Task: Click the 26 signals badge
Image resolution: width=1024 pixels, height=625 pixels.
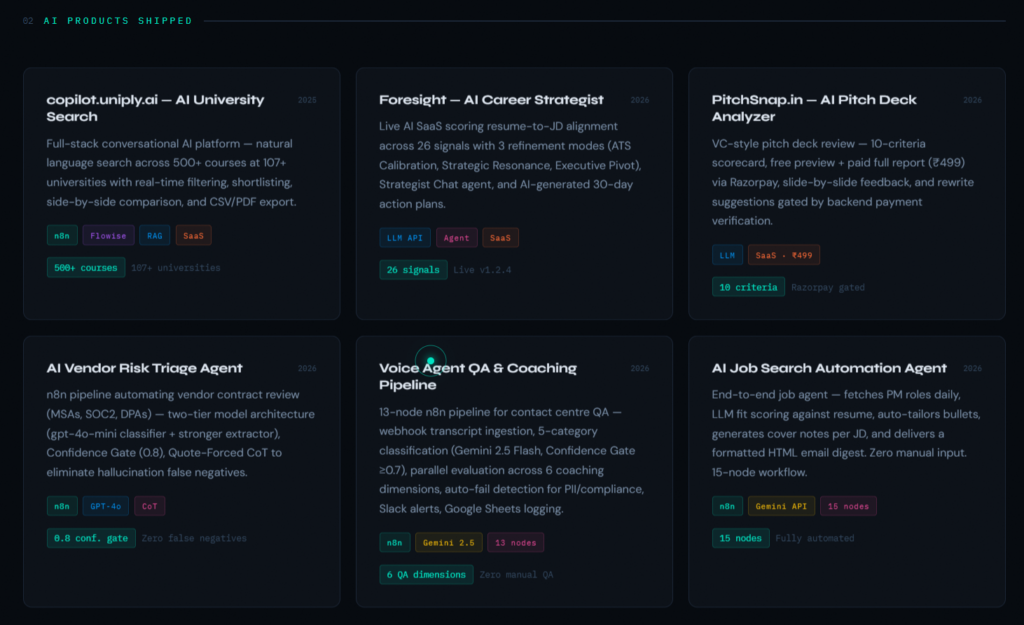Action: click(413, 270)
